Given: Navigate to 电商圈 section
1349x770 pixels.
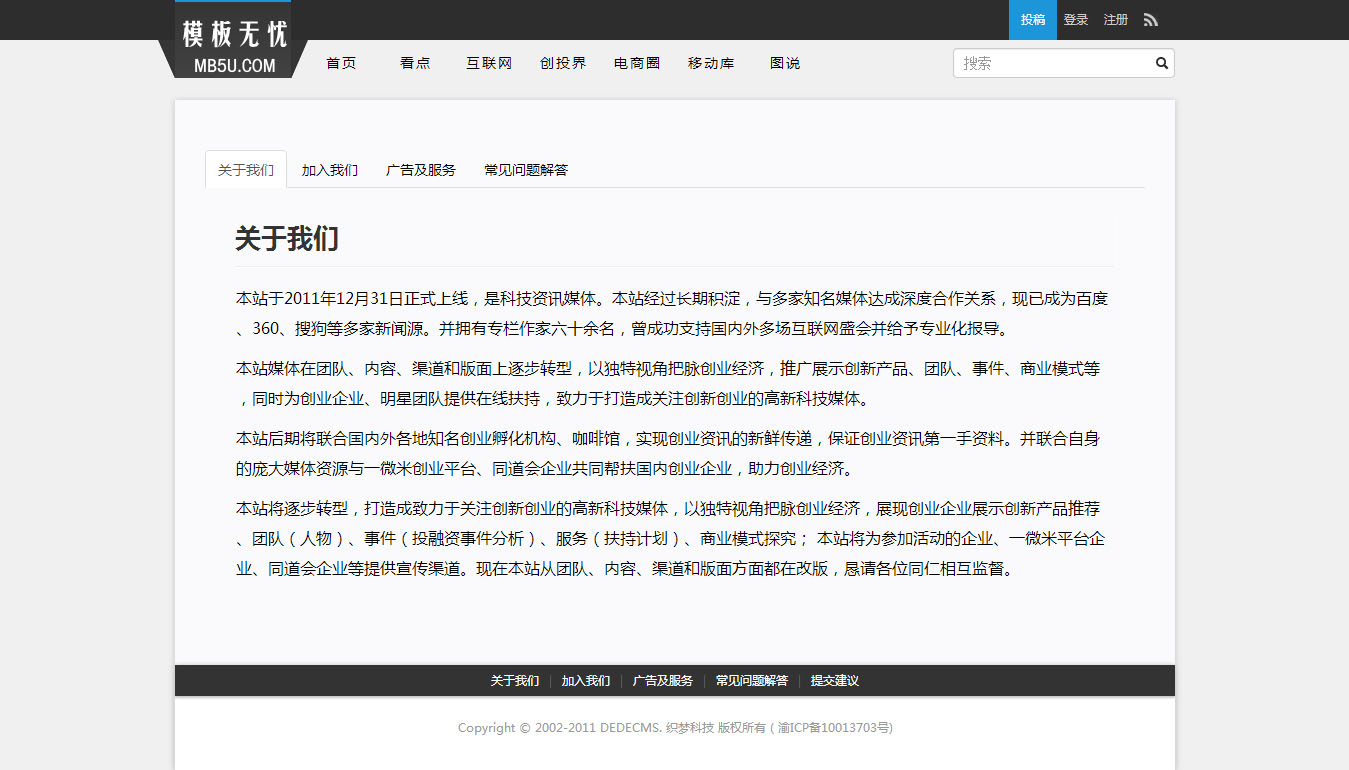Looking at the screenshot, I should click(637, 63).
